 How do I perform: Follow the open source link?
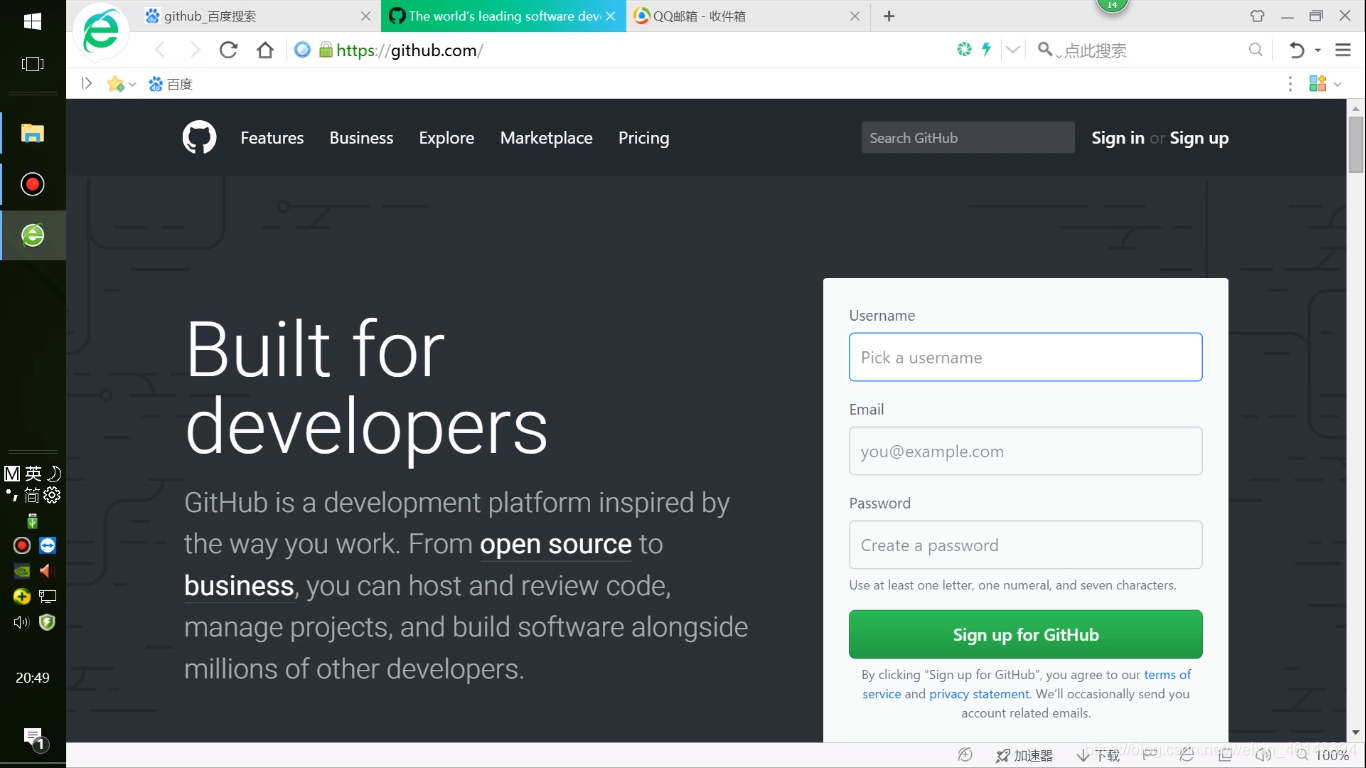556,544
